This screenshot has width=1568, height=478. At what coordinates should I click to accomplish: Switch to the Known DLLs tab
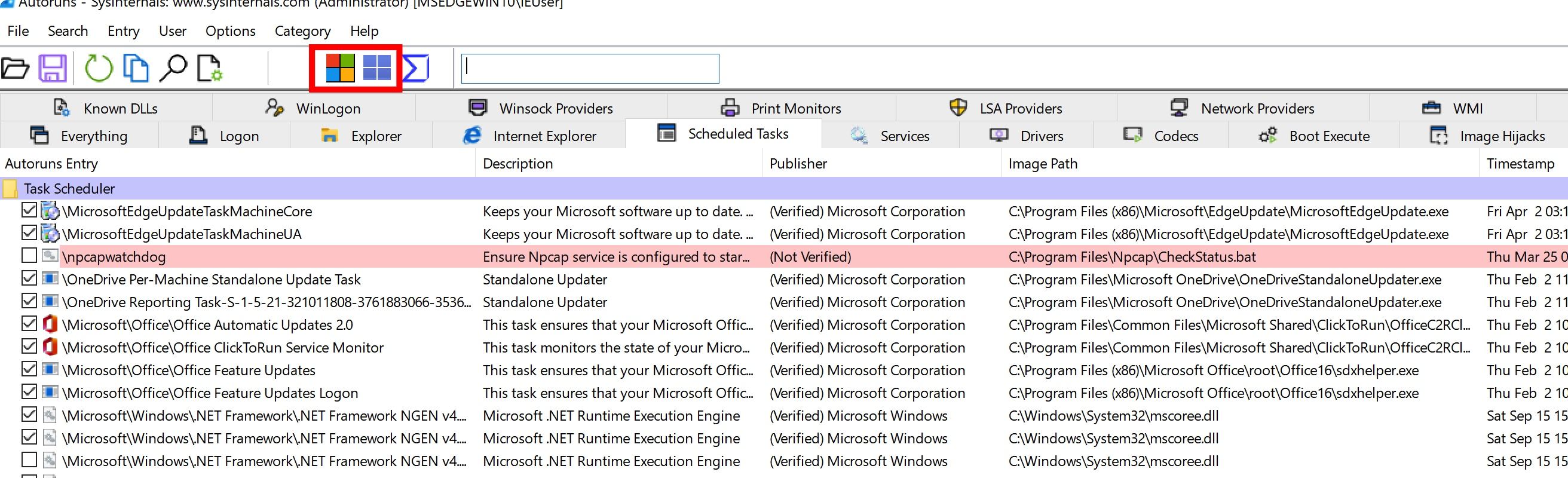[x=106, y=108]
